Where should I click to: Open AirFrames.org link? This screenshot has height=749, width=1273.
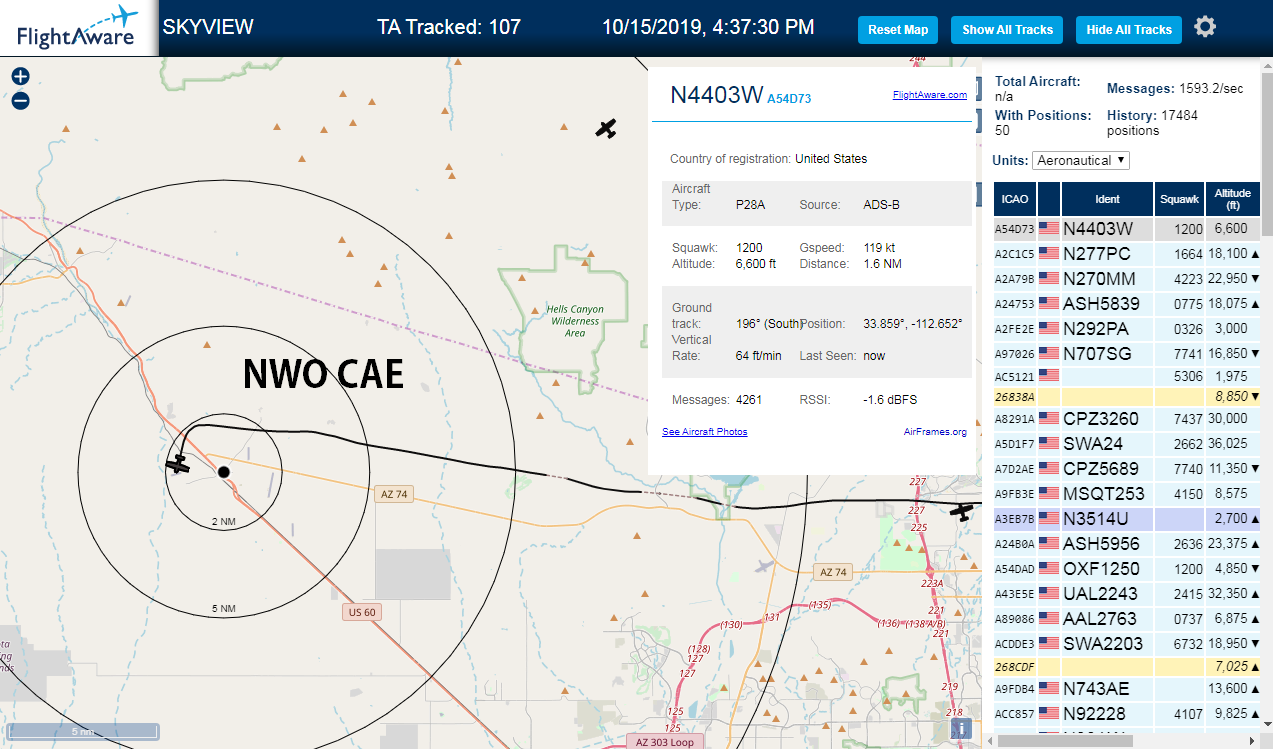pos(935,432)
